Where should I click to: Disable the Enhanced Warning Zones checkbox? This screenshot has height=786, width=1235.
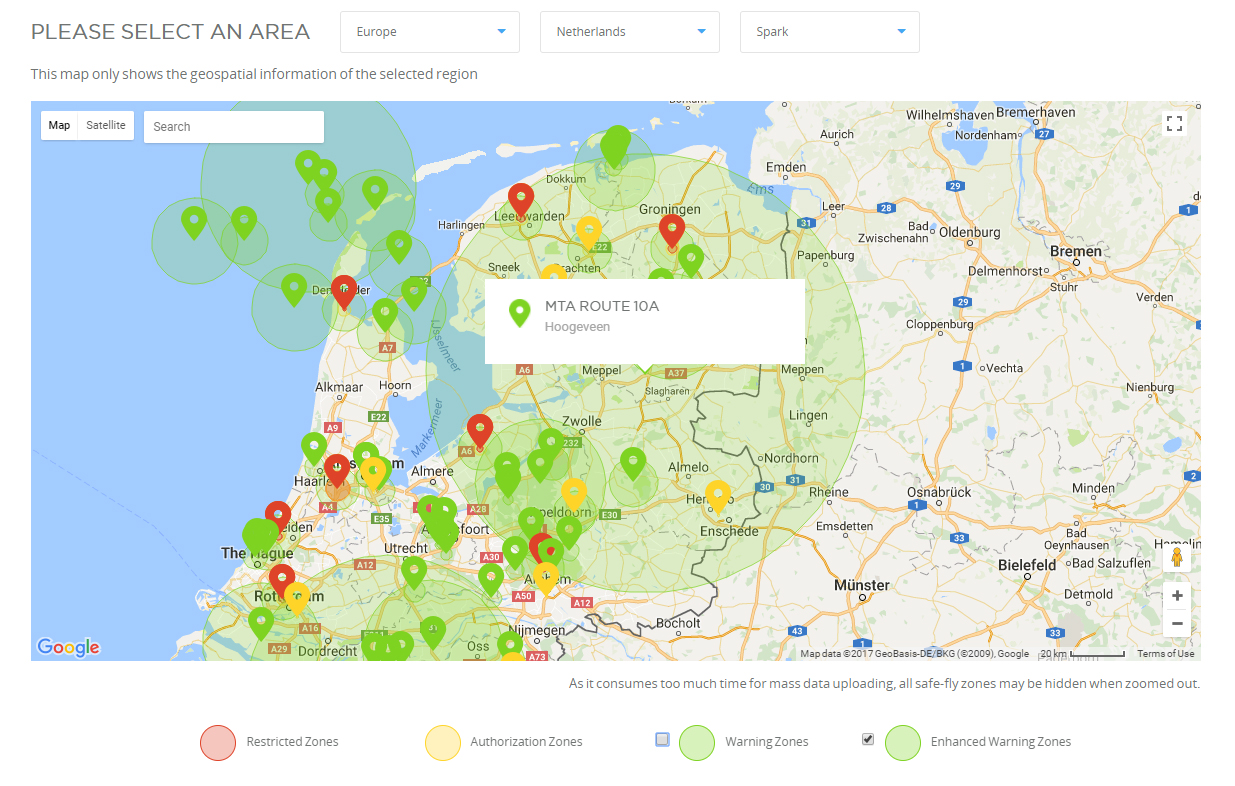click(867, 738)
